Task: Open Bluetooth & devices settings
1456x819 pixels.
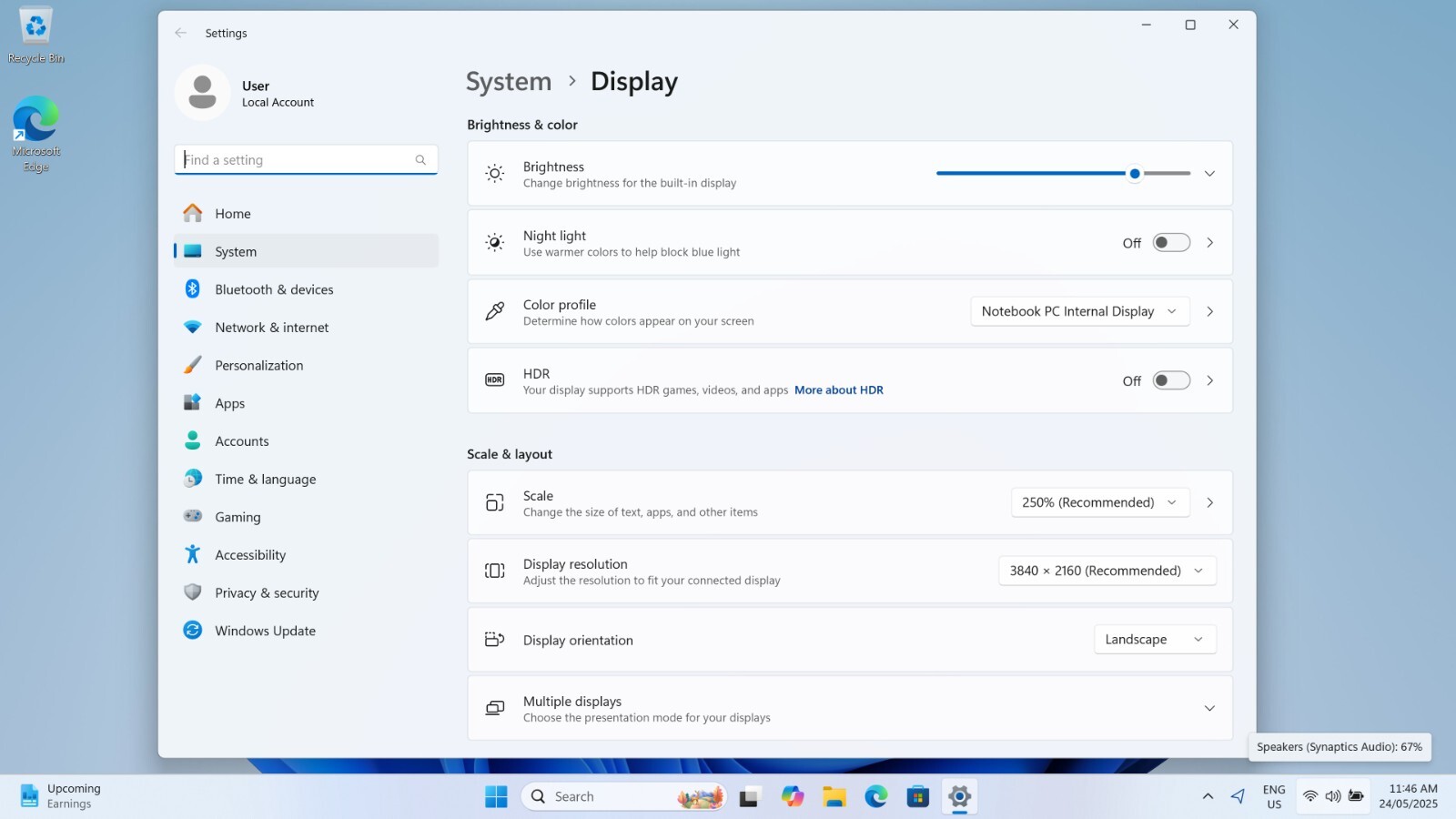Action: coord(306,289)
